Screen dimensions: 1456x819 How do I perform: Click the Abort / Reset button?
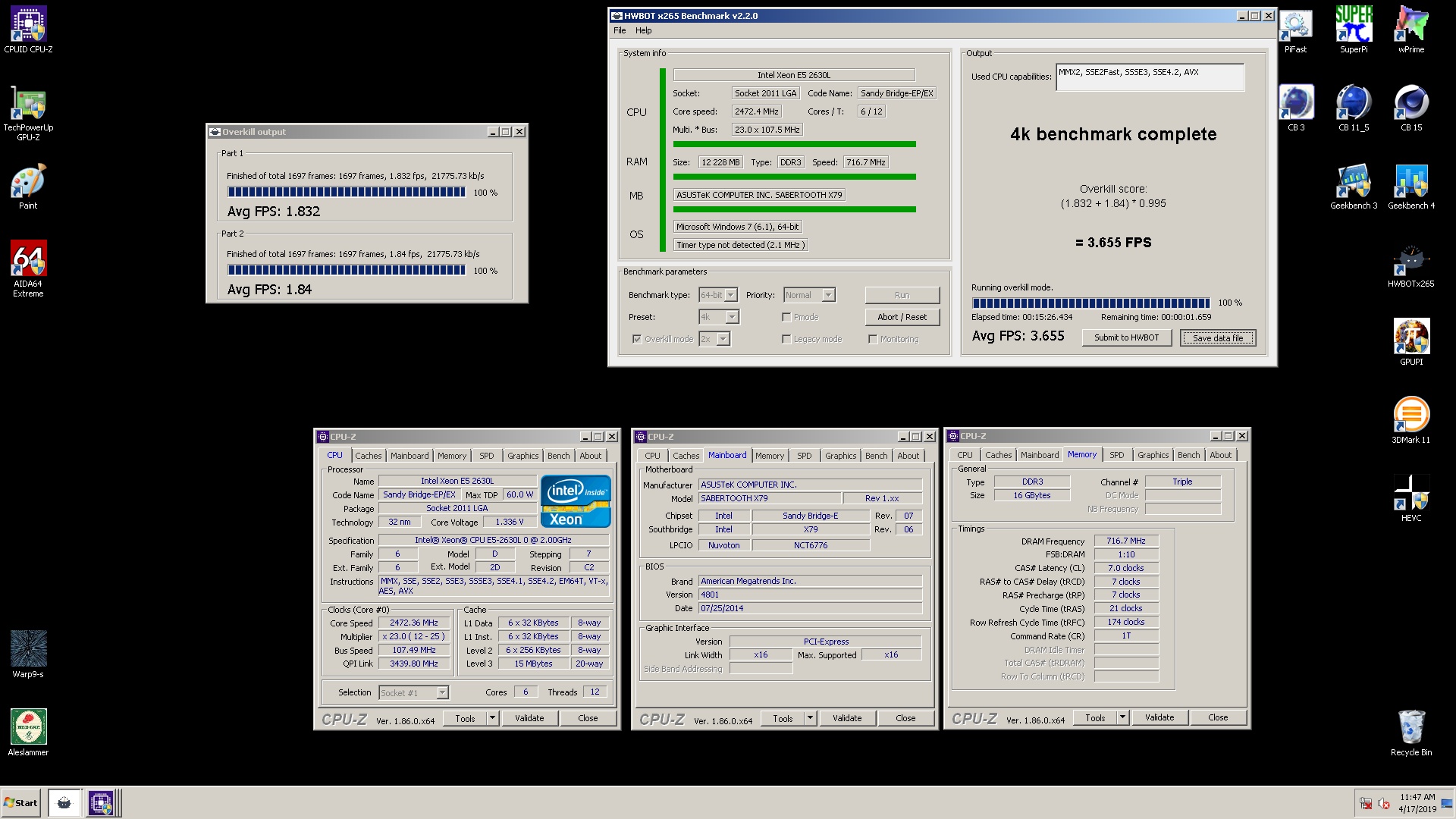coord(902,317)
